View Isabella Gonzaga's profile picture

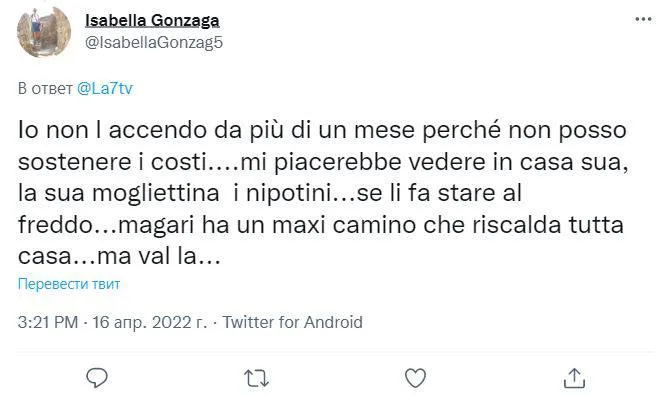coord(44,31)
